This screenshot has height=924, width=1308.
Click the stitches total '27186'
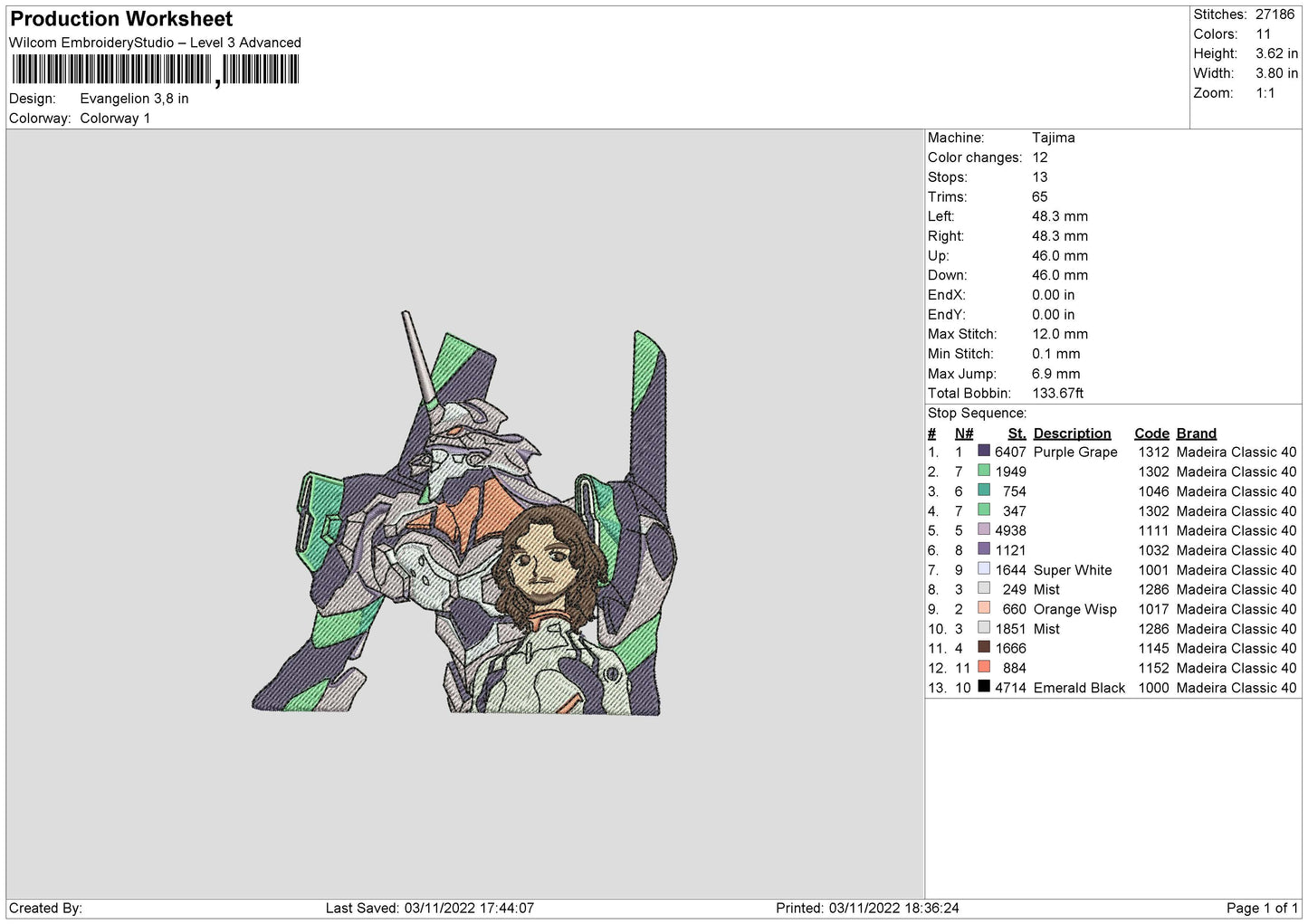[x=1275, y=14]
